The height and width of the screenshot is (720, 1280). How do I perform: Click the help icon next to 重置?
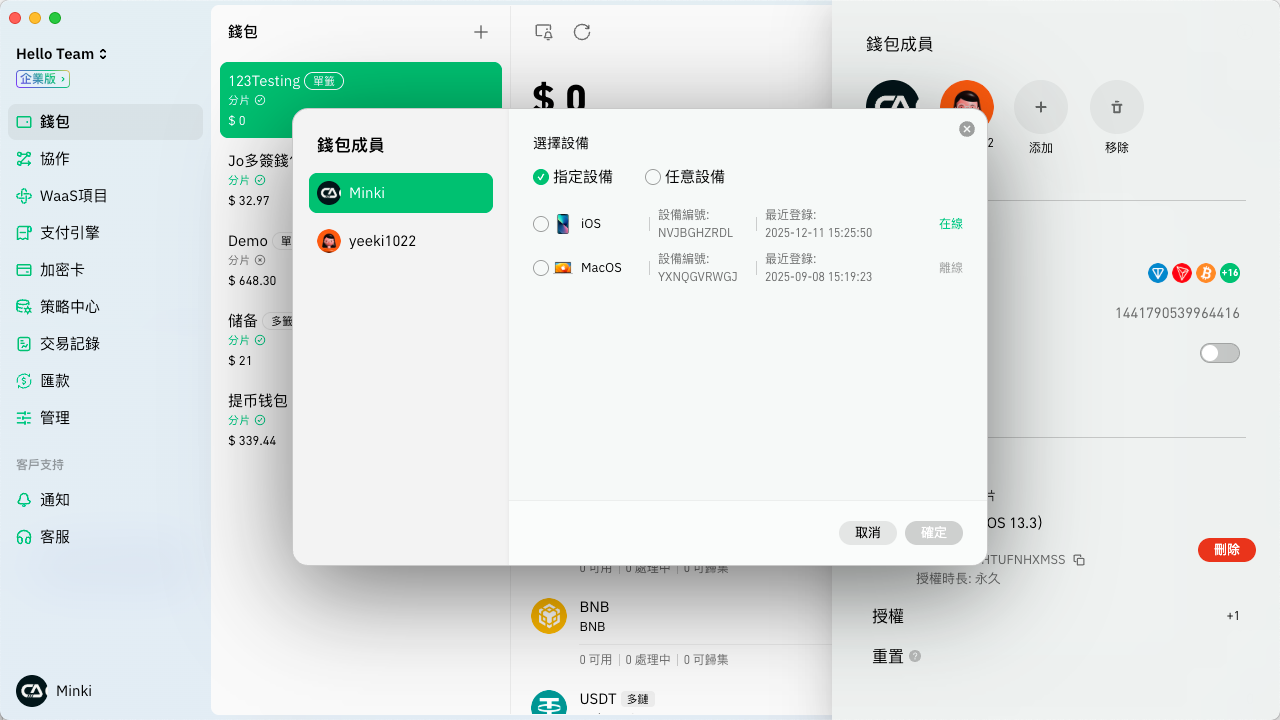click(x=915, y=657)
